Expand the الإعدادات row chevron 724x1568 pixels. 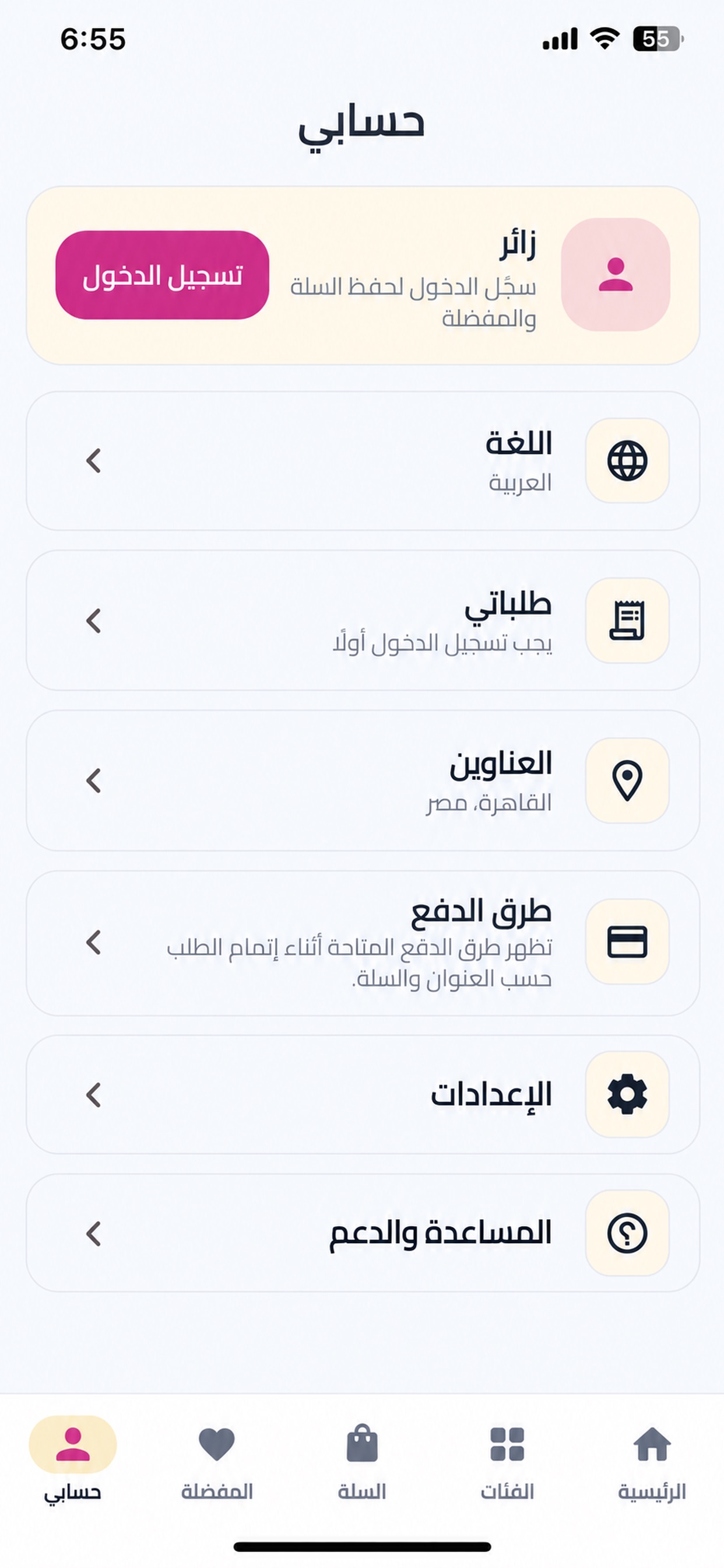[x=94, y=1094]
